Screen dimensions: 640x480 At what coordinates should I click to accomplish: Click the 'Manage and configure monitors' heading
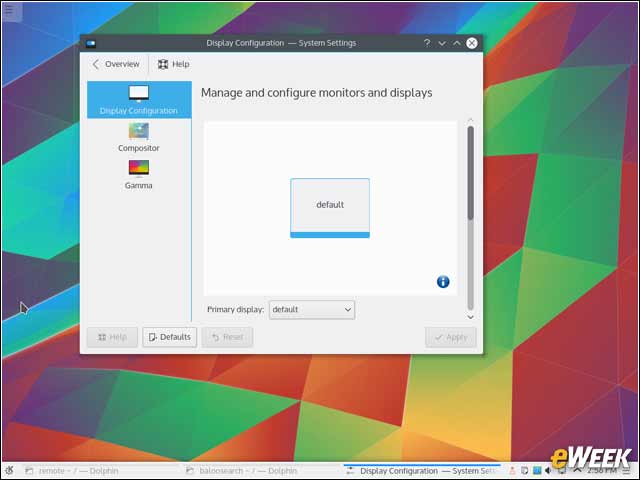point(316,93)
